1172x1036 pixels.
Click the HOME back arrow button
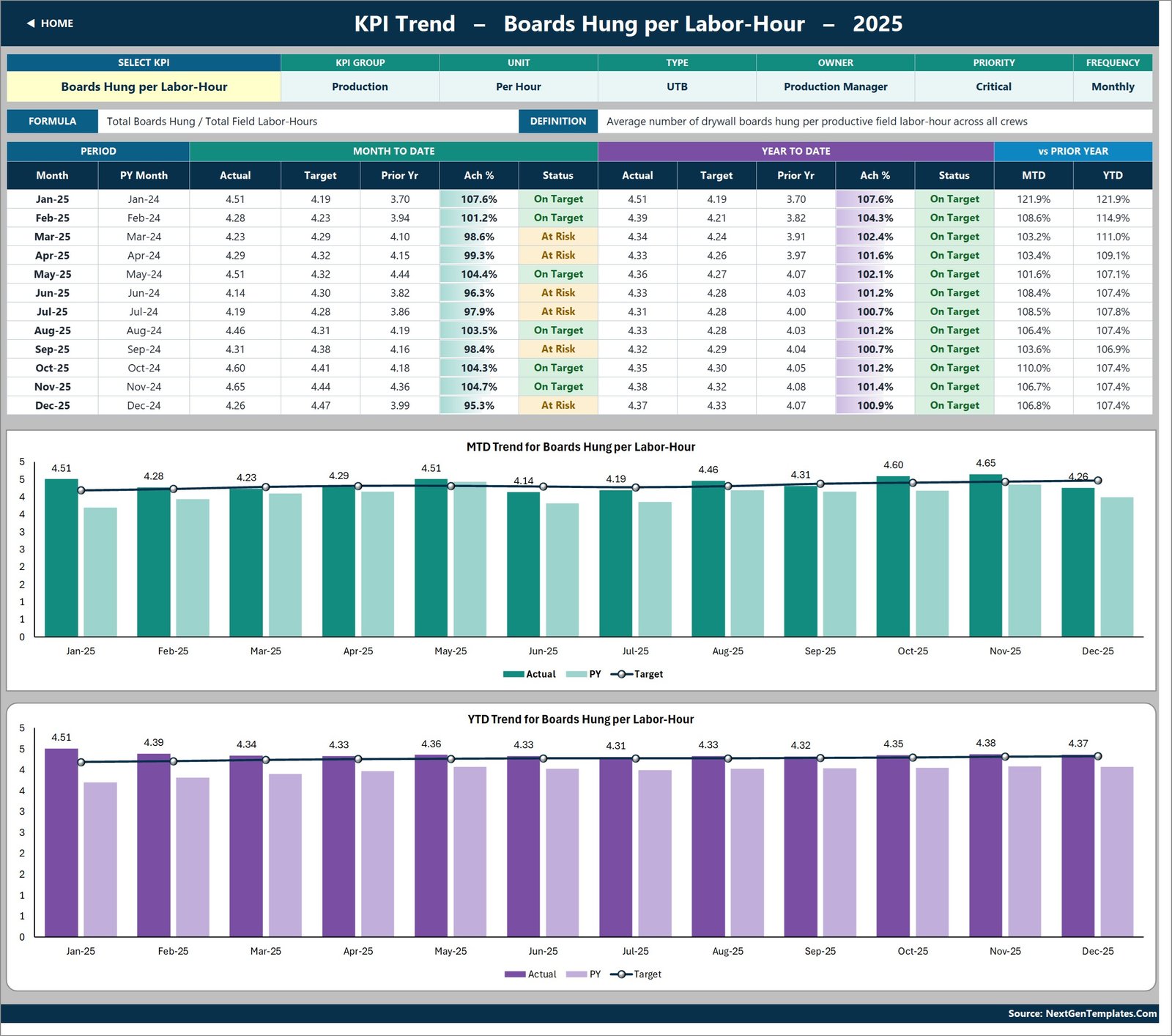tap(50, 23)
